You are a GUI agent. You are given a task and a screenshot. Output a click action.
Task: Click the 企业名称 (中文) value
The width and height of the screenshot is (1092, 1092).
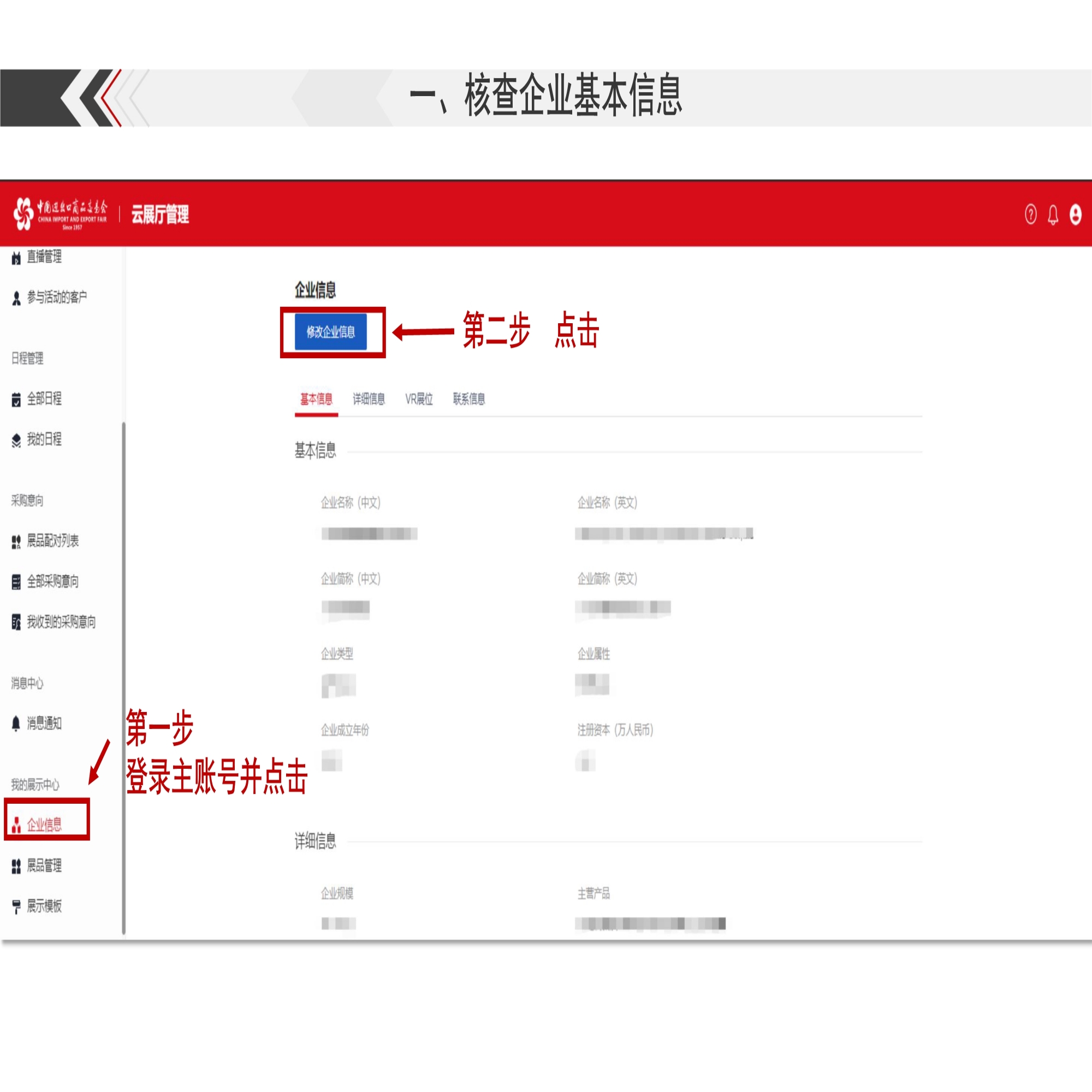point(370,534)
